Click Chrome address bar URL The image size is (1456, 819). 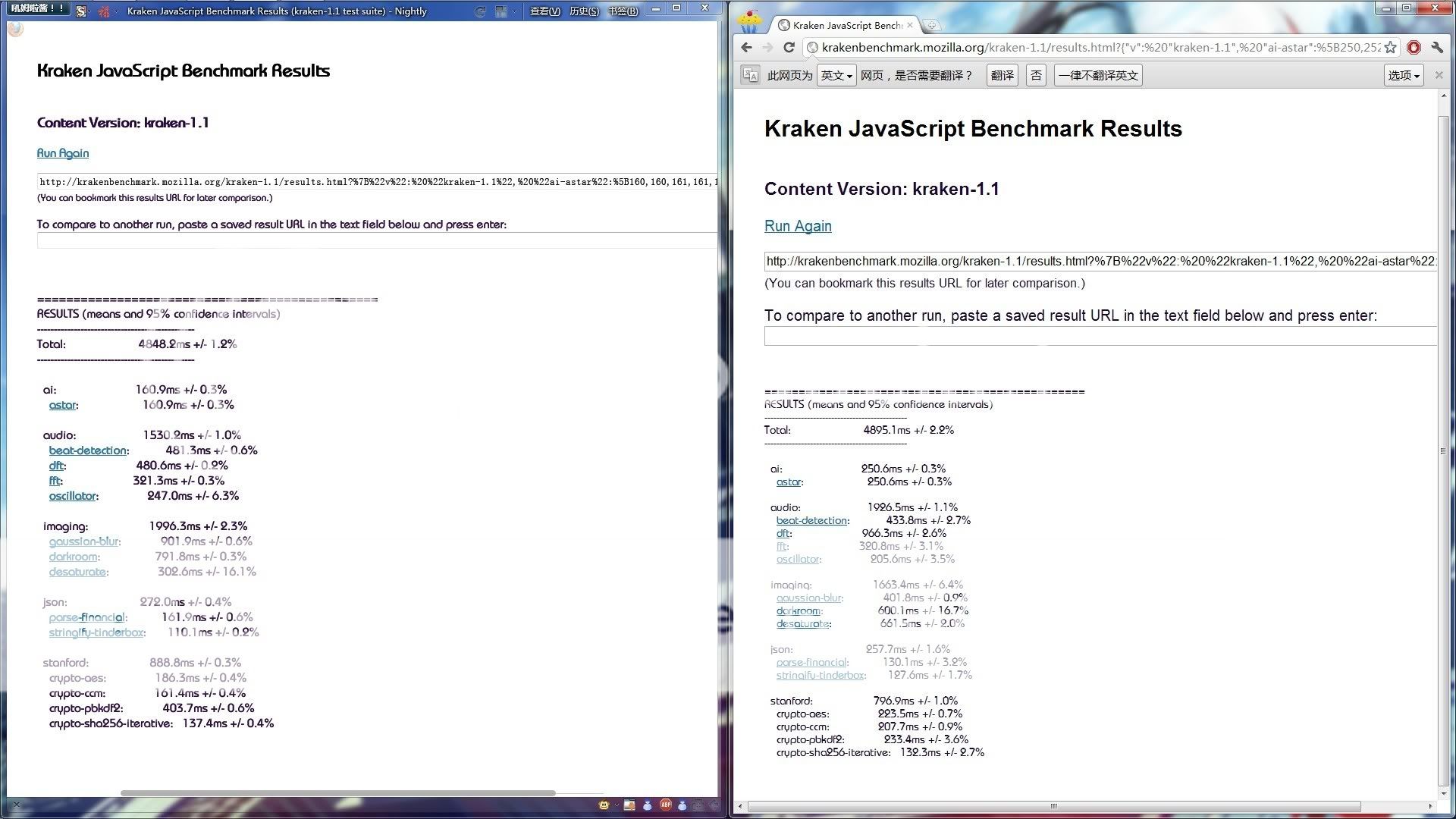click(x=1100, y=47)
